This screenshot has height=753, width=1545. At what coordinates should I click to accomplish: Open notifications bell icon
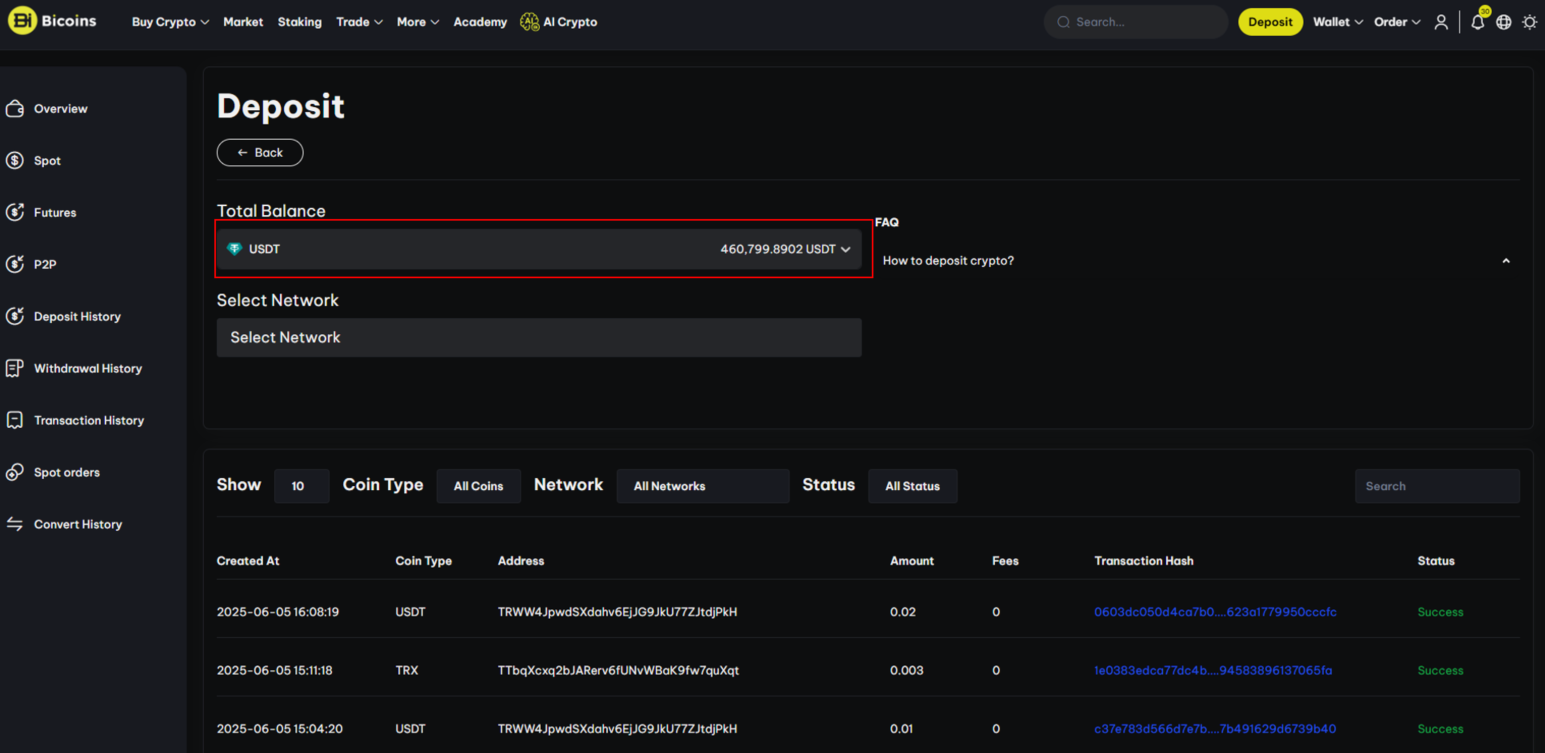[x=1477, y=22]
